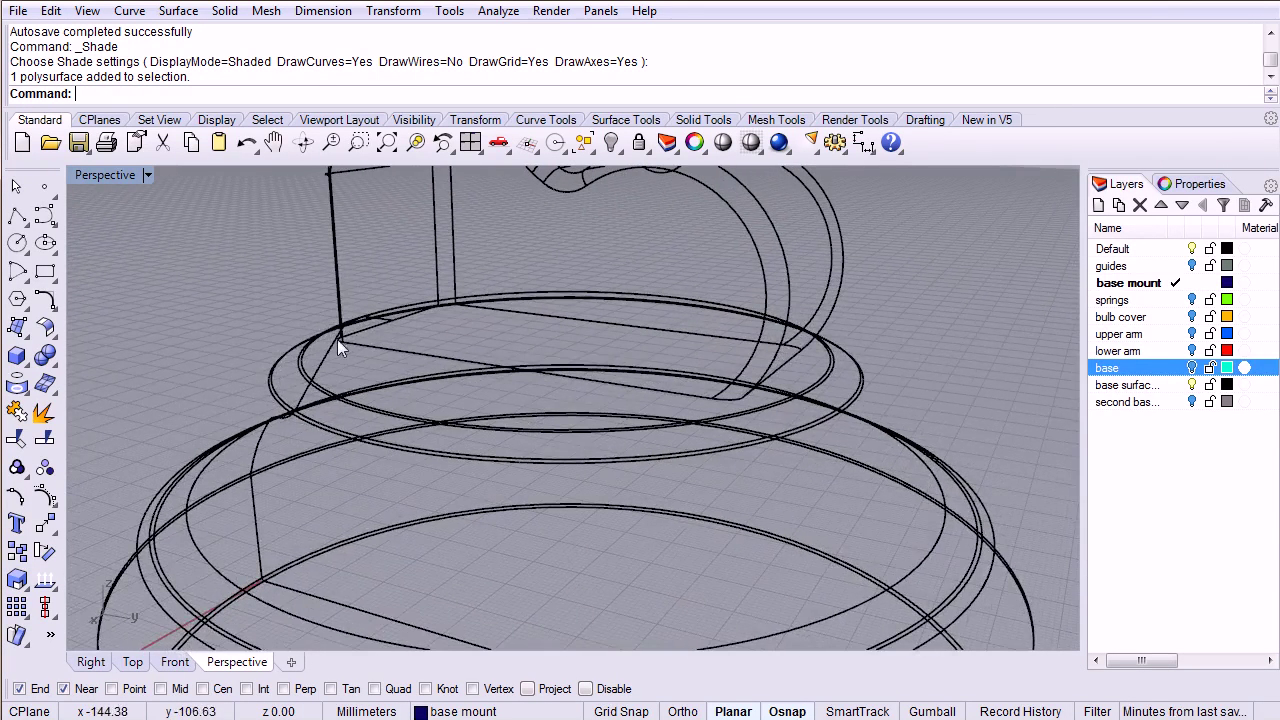This screenshot has width=1280, height=720.
Task: Toggle the Mid osnap checkbox
Action: coord(162,689)
